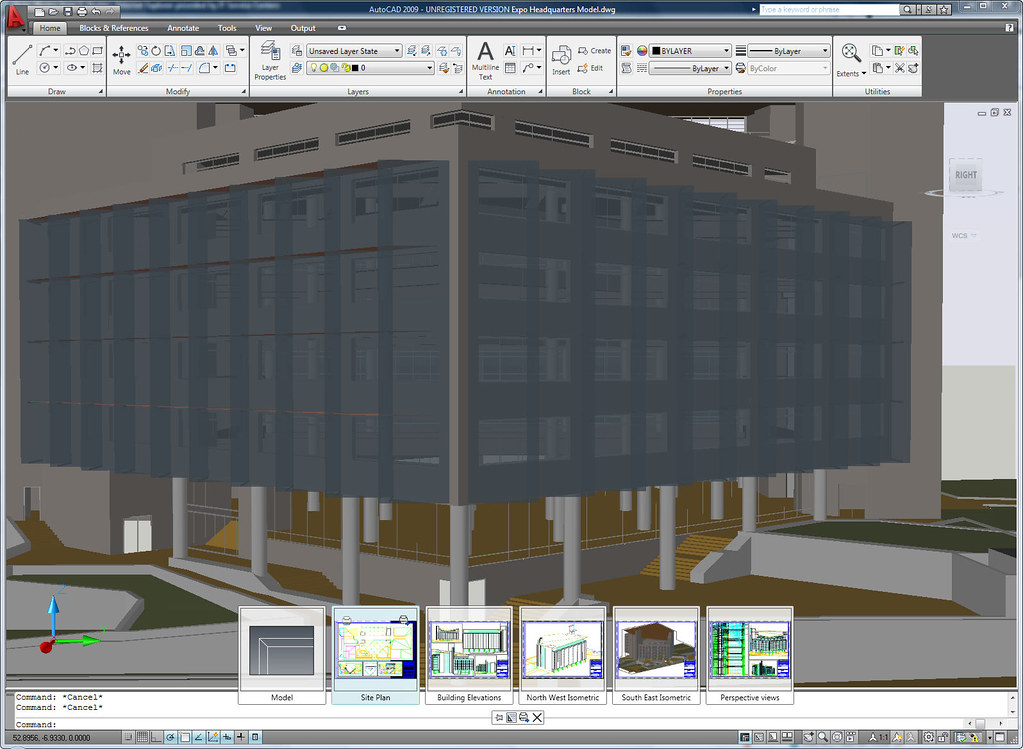
Task: Click the RIGHT face of the ViewCube
Action: [966, 175]
